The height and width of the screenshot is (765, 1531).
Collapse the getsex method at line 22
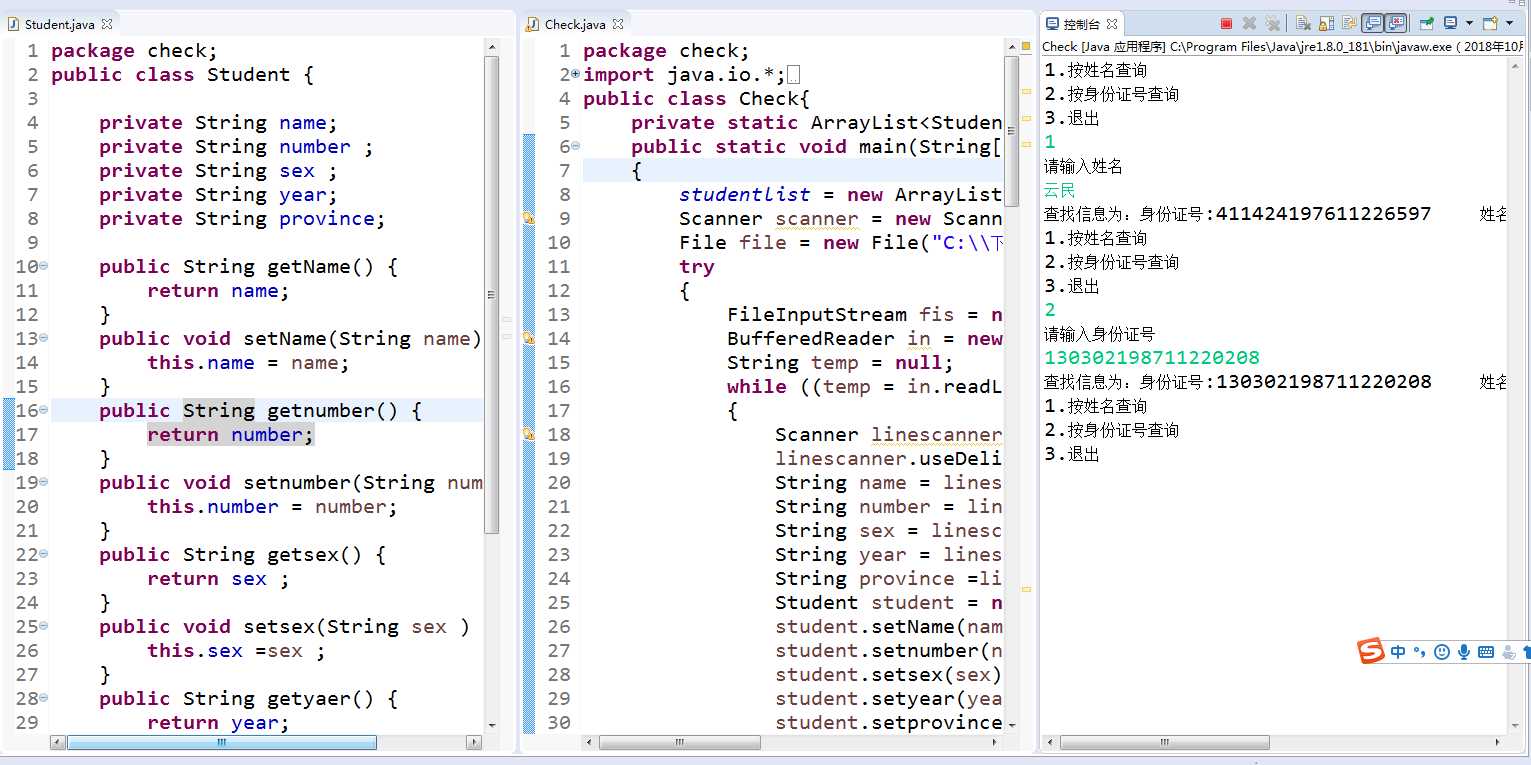(44, 555)
